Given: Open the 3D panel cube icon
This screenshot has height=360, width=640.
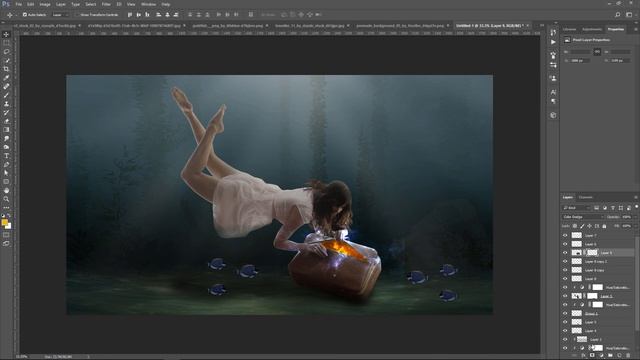Looking at the screenshot, I should (553, 116).
